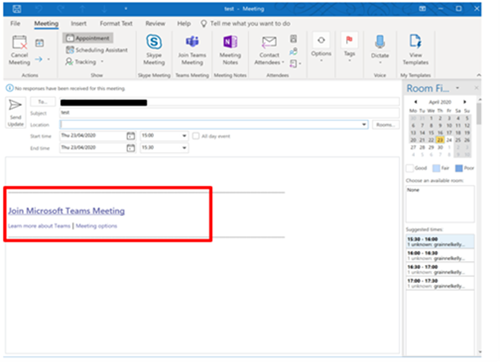
Task: Select the Appointment view button
Action: pyautogui.click(x=88, y=38)
